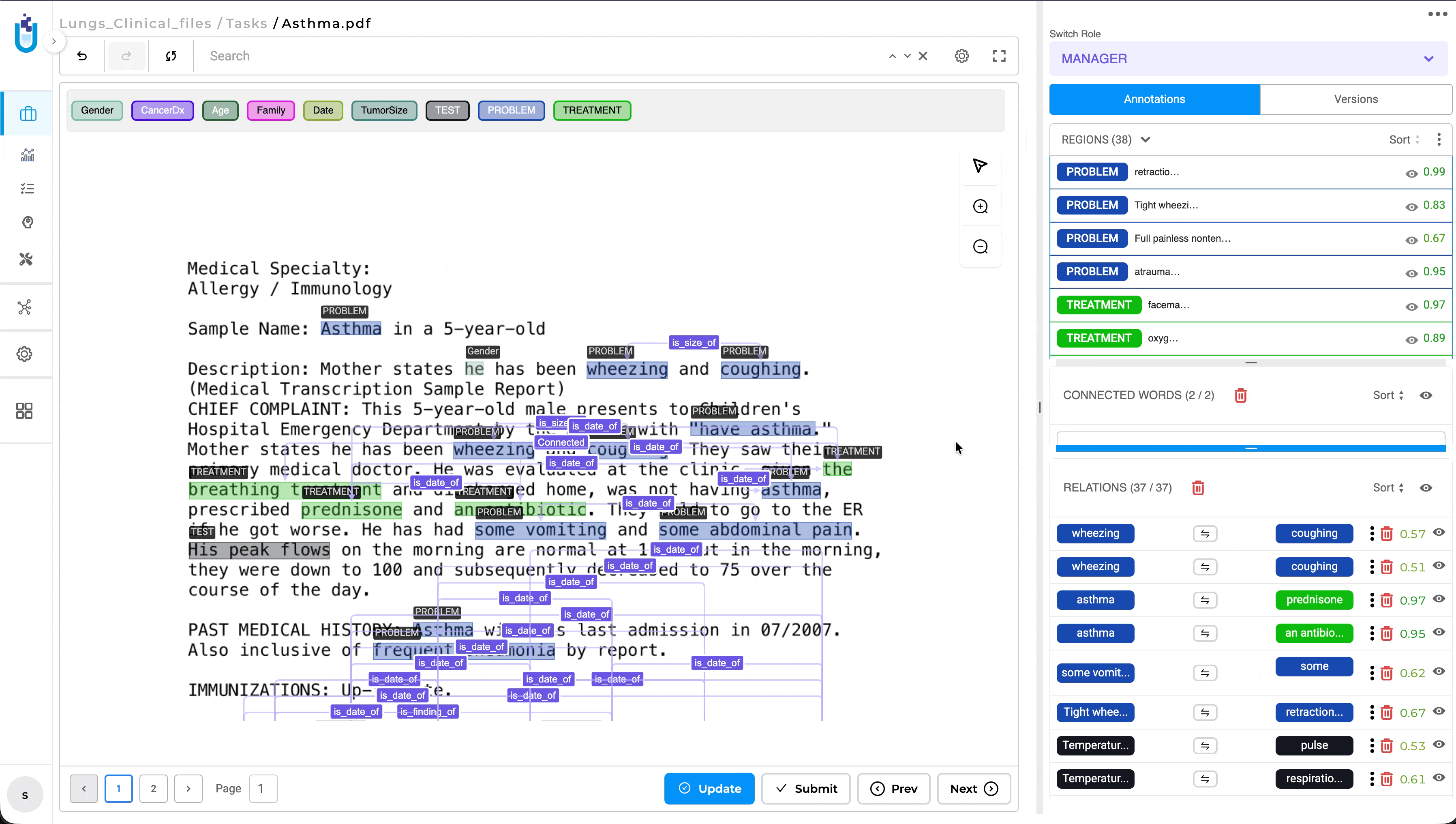Open page 1 of the document
This screenshot has height=824, width=1456.
point(118,788)
